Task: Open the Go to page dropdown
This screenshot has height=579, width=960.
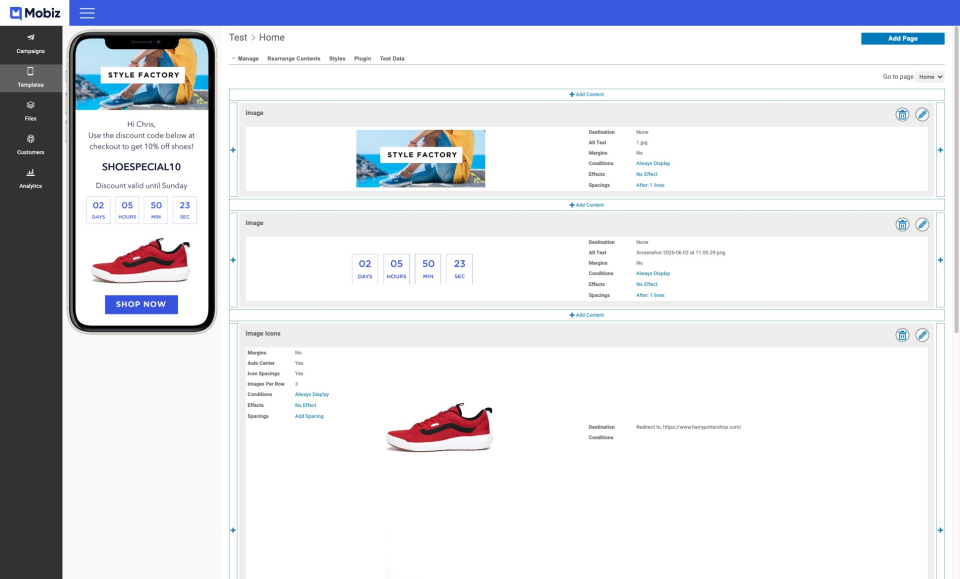Action: 930,77
